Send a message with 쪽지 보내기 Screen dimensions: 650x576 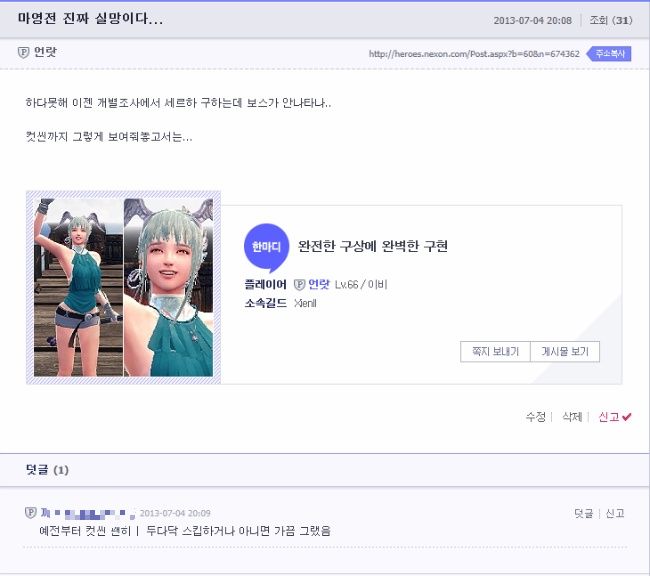[495, 352]
